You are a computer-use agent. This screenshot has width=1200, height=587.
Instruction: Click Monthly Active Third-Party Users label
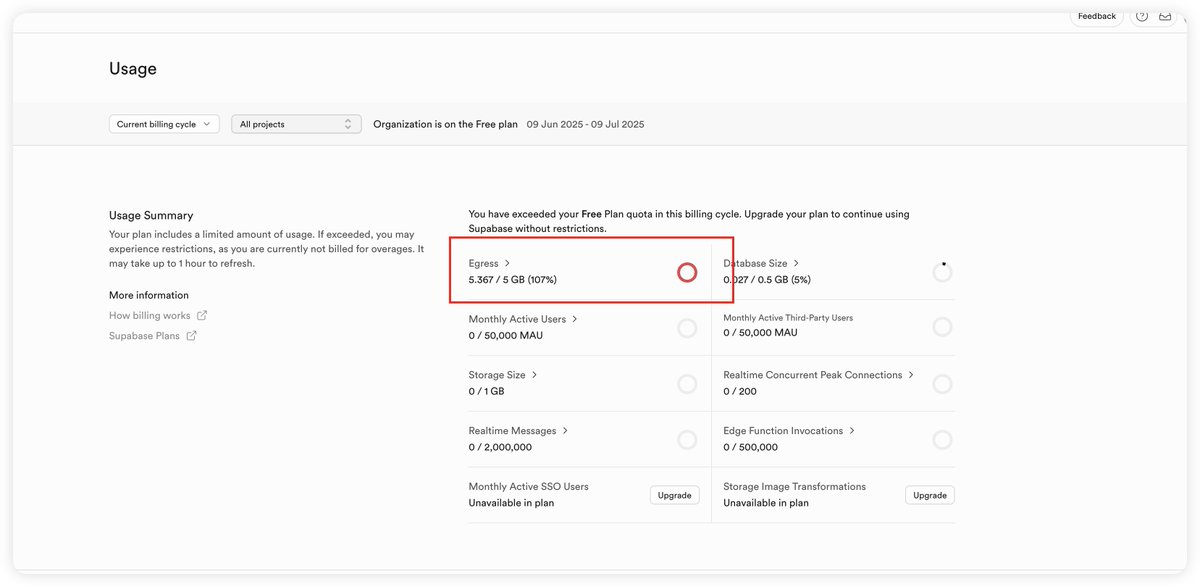[788, 318]
